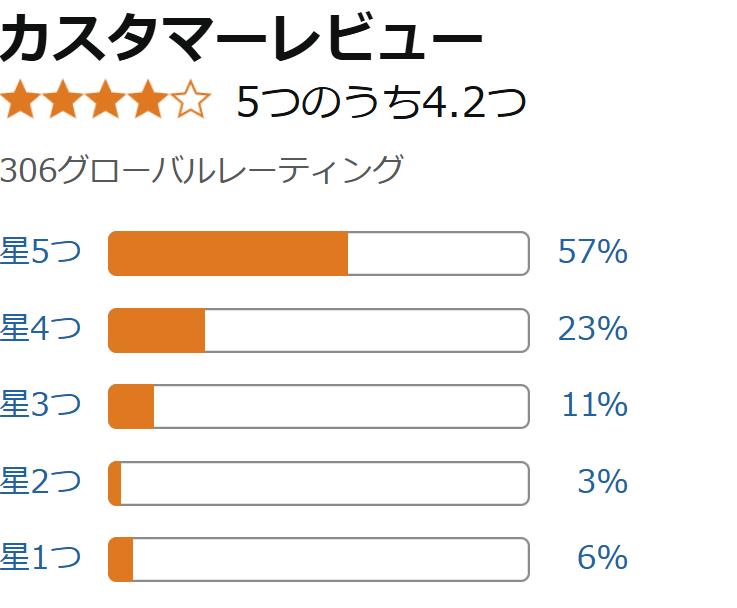Click the 4-star histogram bar
This screenshot has width=737, height=608.
pyautogui.click(x=318, y=330)
